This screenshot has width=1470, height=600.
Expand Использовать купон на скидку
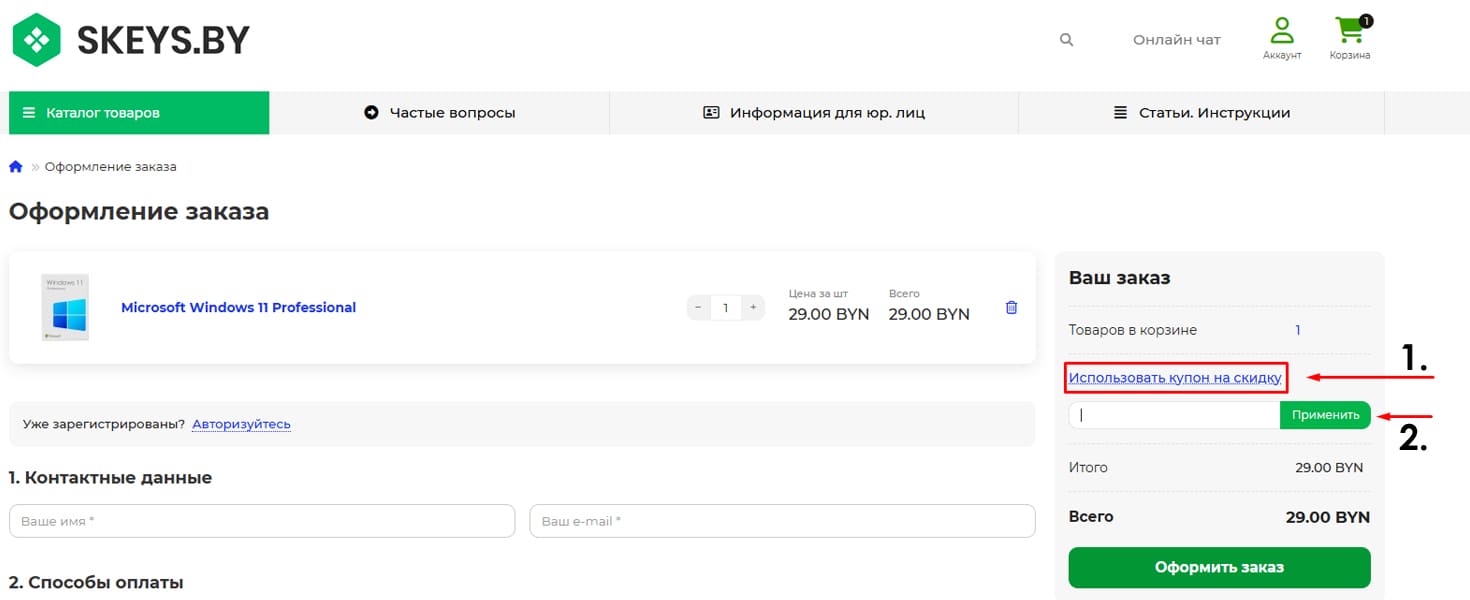1175,378
